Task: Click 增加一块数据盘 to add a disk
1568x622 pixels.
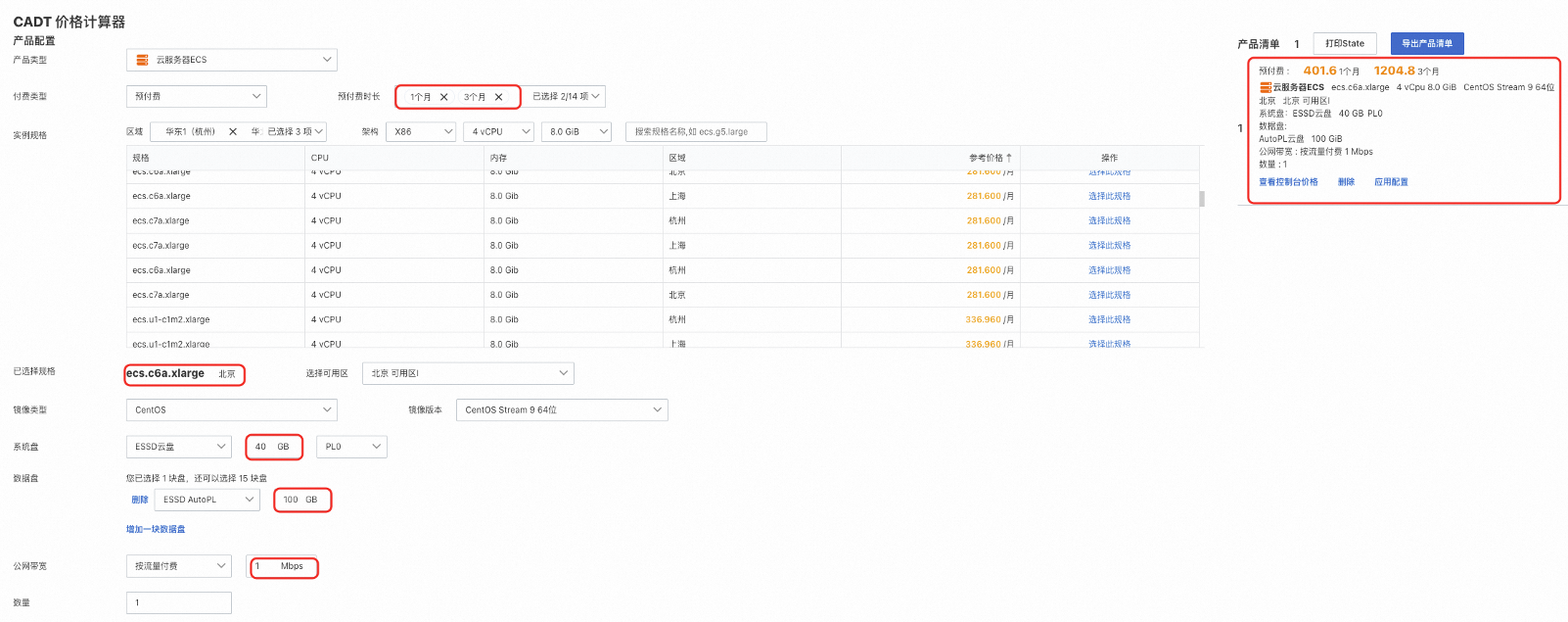Action: (156, 529)
